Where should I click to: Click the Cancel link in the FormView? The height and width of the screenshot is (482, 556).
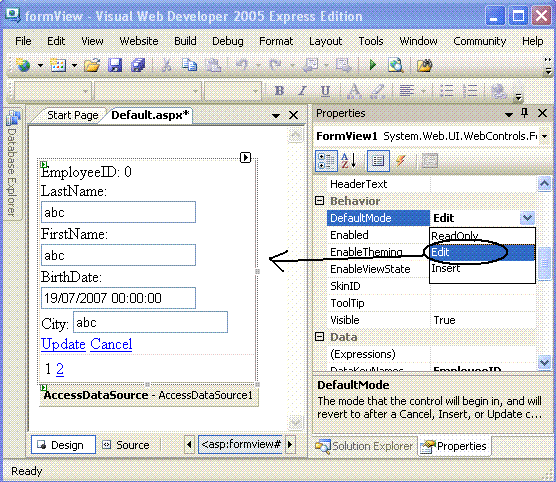(111, 344)
